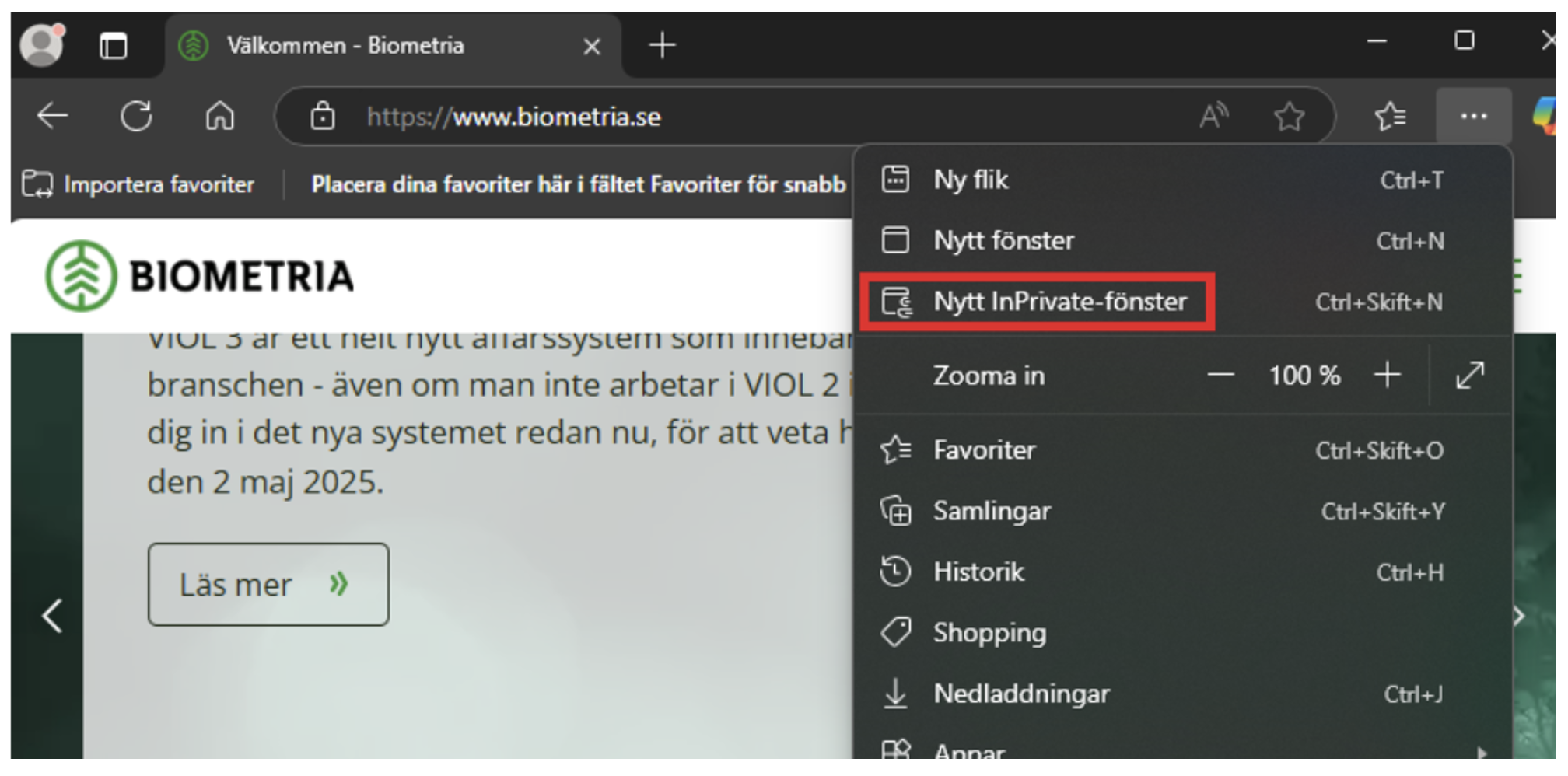Switch to the Välkommen - Biometria tab

(x=393, y=45)
